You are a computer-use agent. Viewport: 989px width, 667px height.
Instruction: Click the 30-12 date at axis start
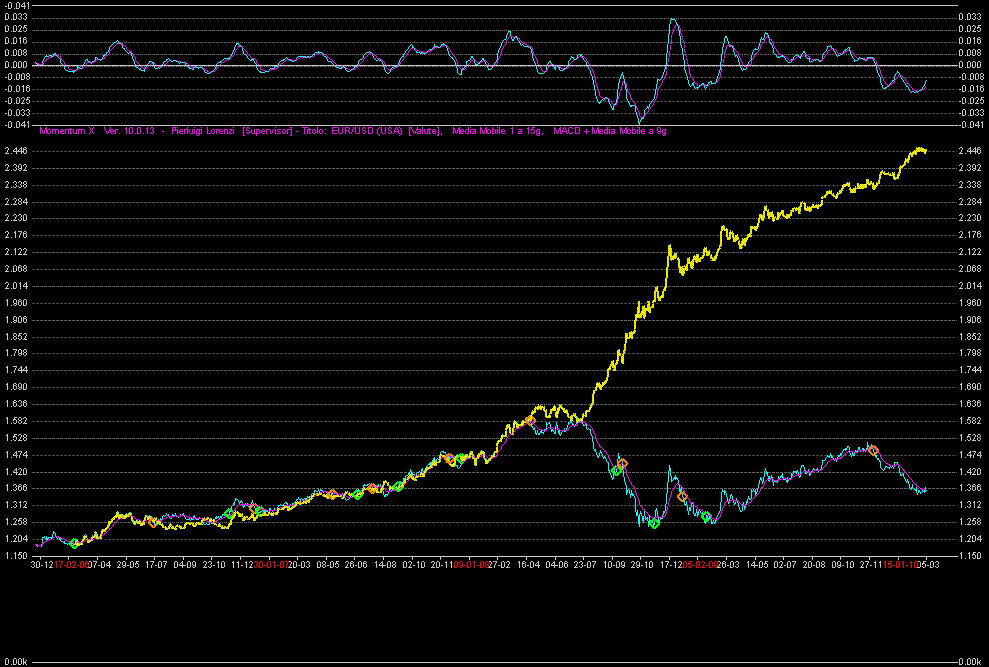coord(41,565)
